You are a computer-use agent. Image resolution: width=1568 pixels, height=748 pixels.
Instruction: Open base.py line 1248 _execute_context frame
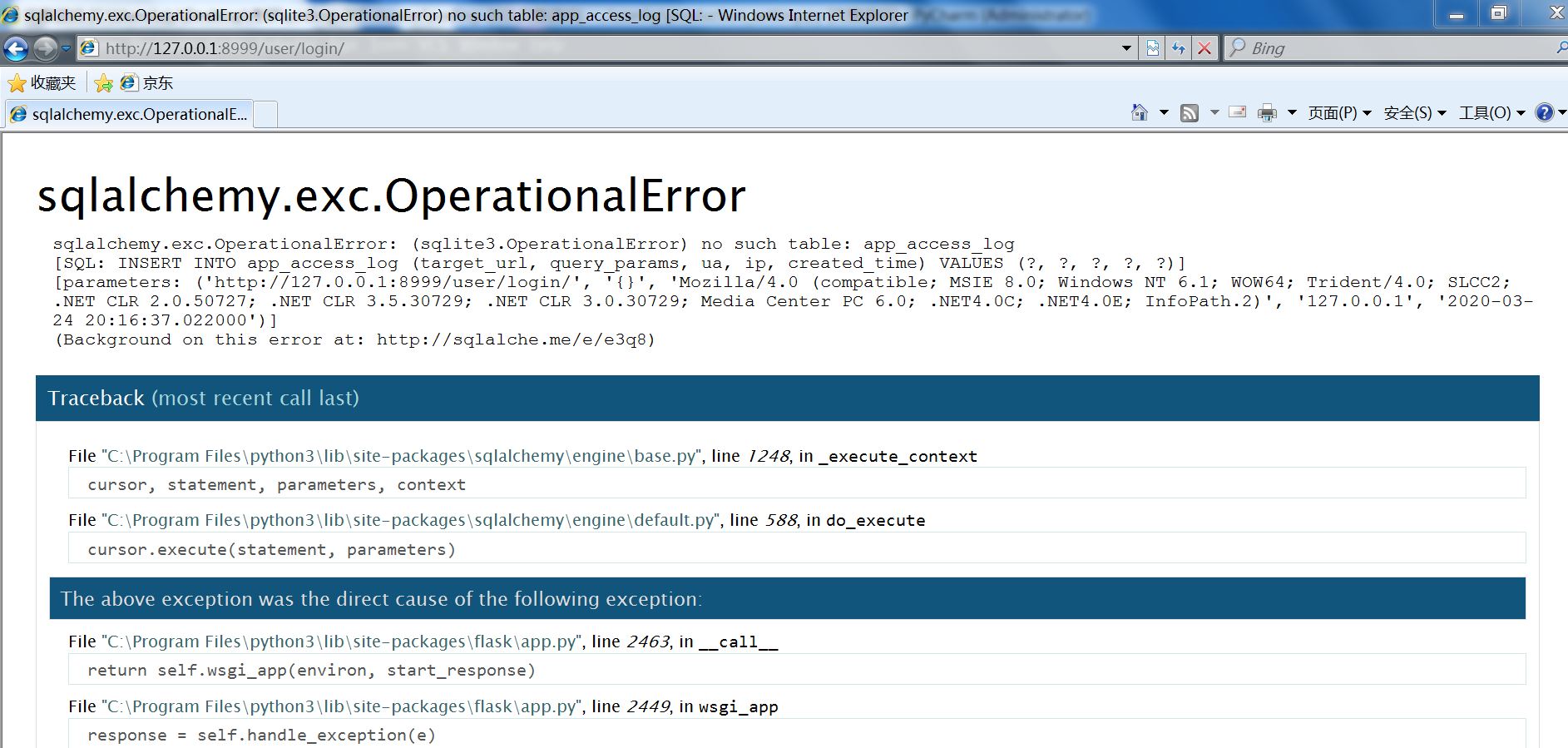pos(522,456)
